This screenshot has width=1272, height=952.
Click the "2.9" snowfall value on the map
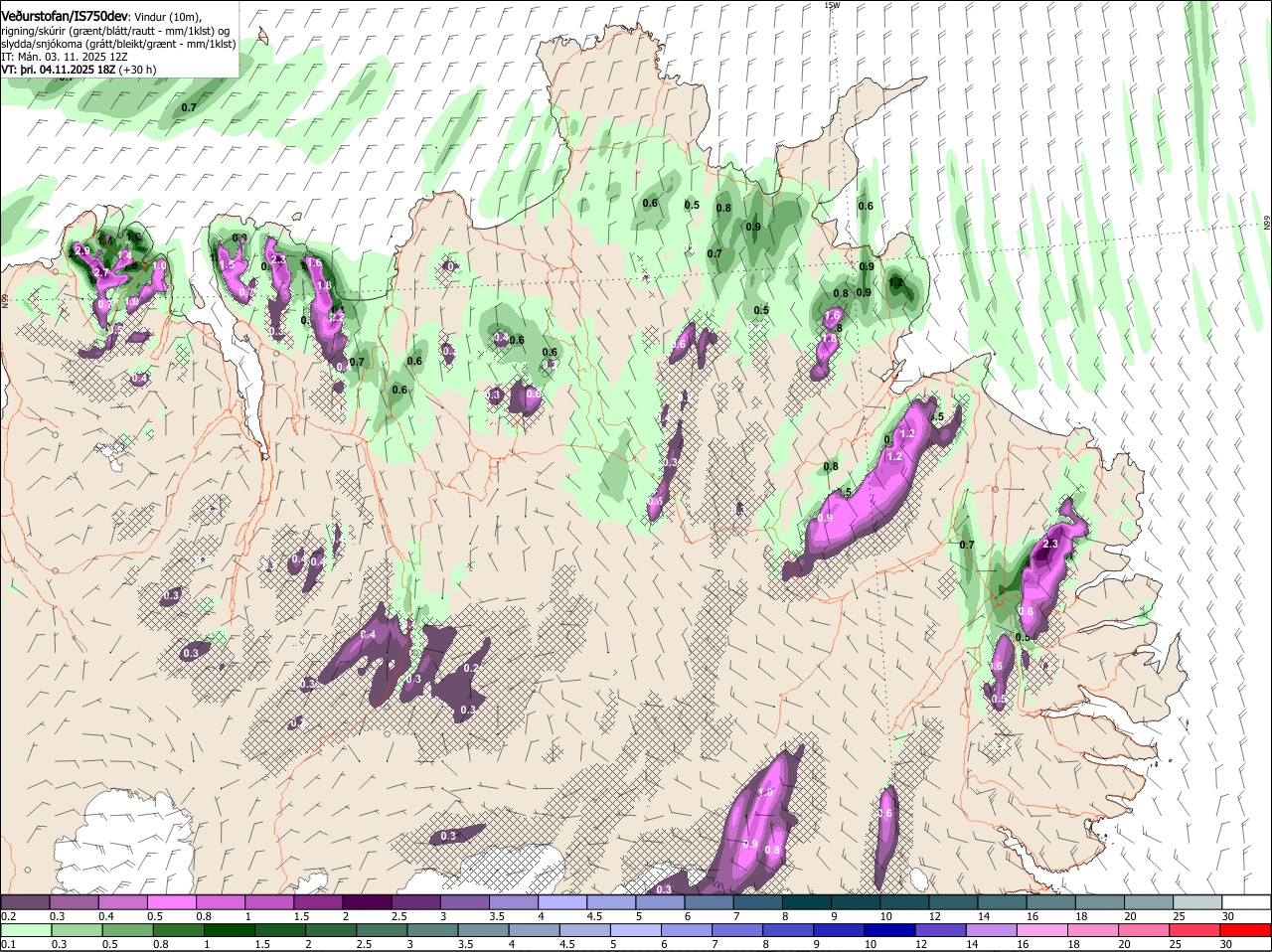81,249
